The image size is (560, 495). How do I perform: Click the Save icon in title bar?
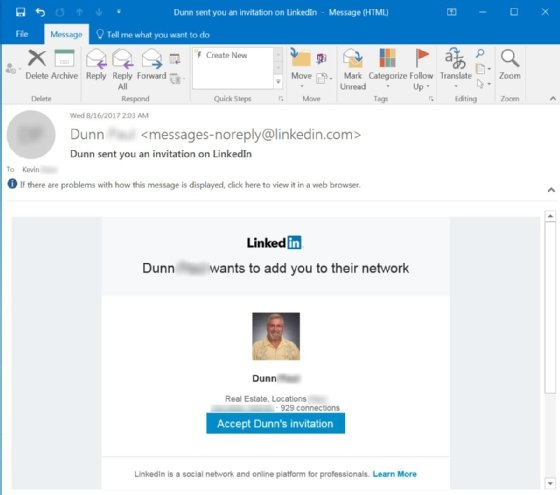pos(20,12)
